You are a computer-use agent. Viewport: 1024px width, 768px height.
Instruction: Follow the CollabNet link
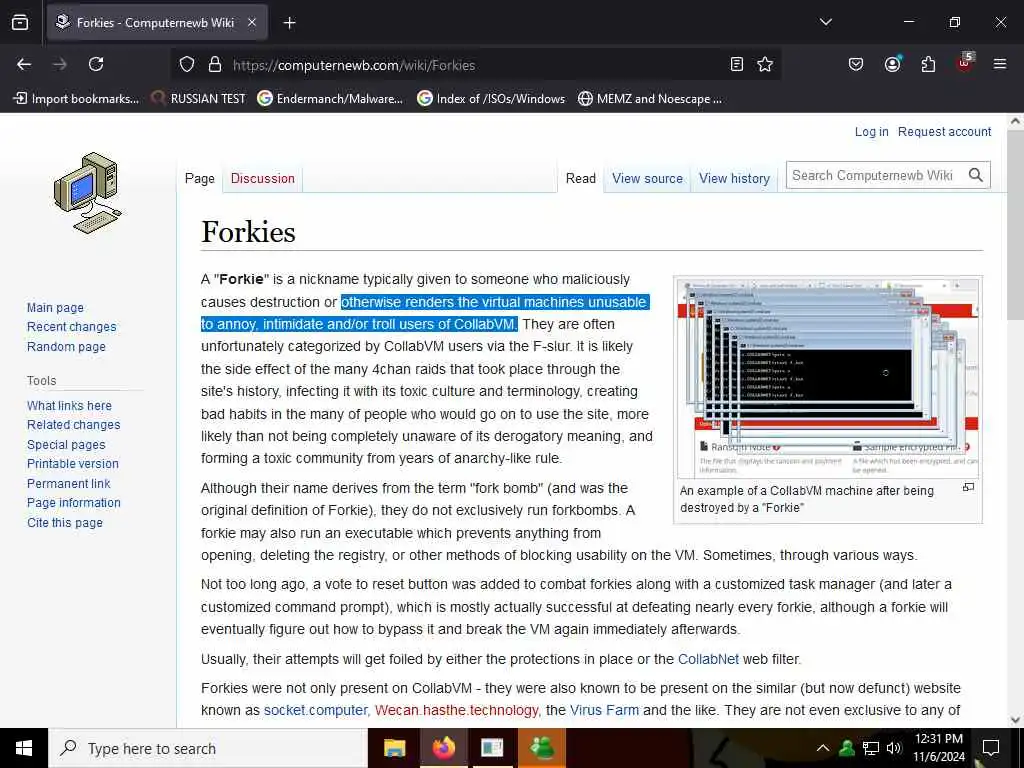coord(708,659)
